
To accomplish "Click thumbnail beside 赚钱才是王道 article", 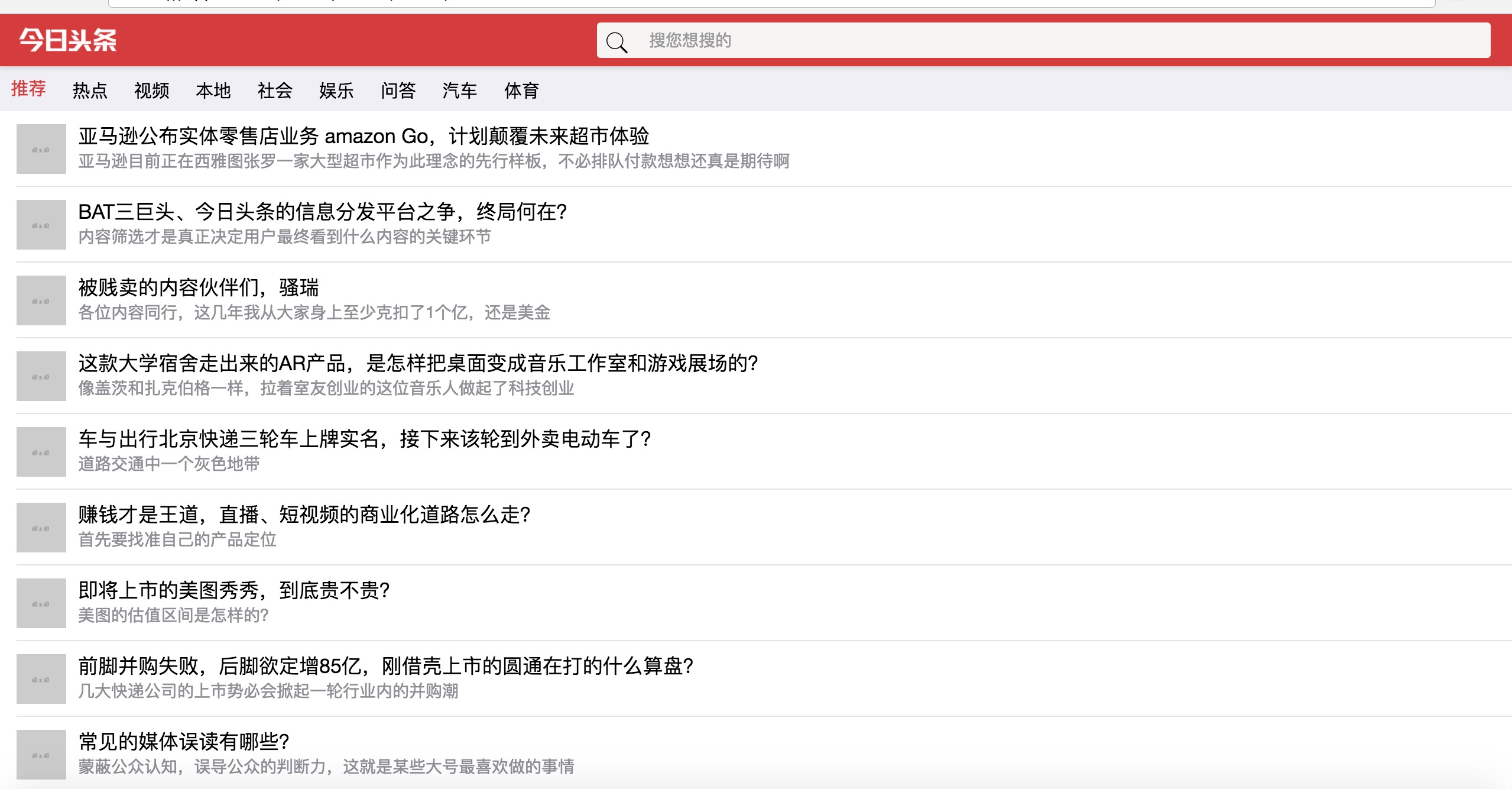I will [x=41, y=528].
